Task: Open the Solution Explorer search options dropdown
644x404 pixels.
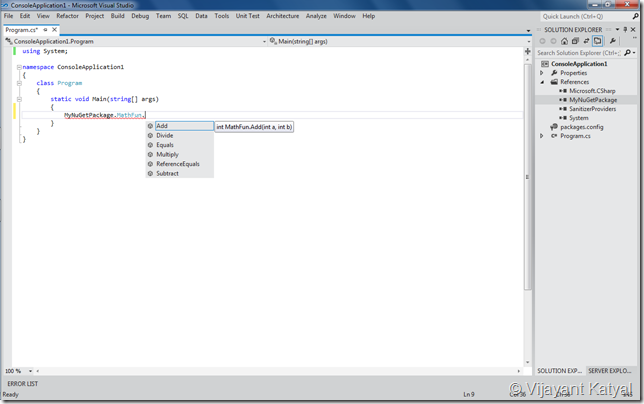Action: 634,53
